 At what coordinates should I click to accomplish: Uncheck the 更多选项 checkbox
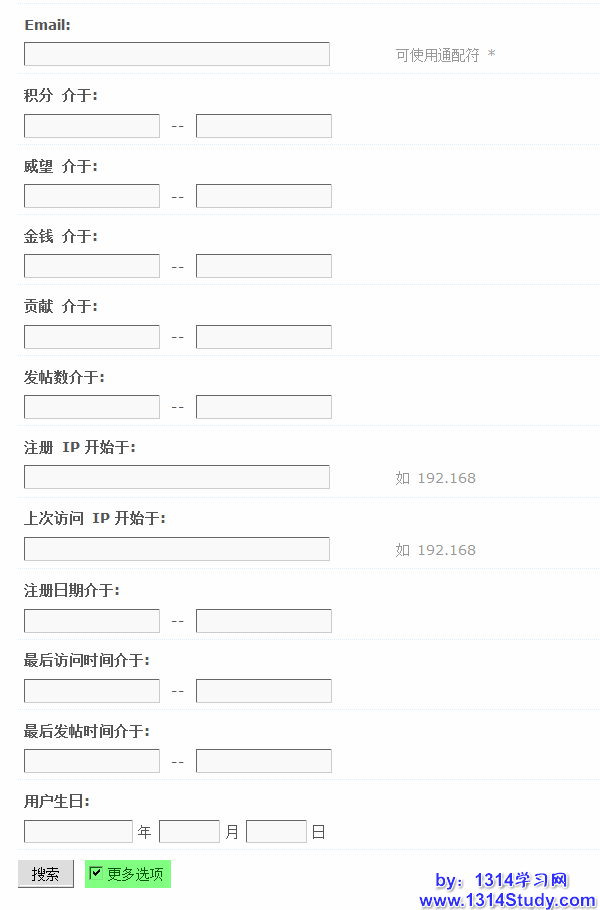[96, 873]
